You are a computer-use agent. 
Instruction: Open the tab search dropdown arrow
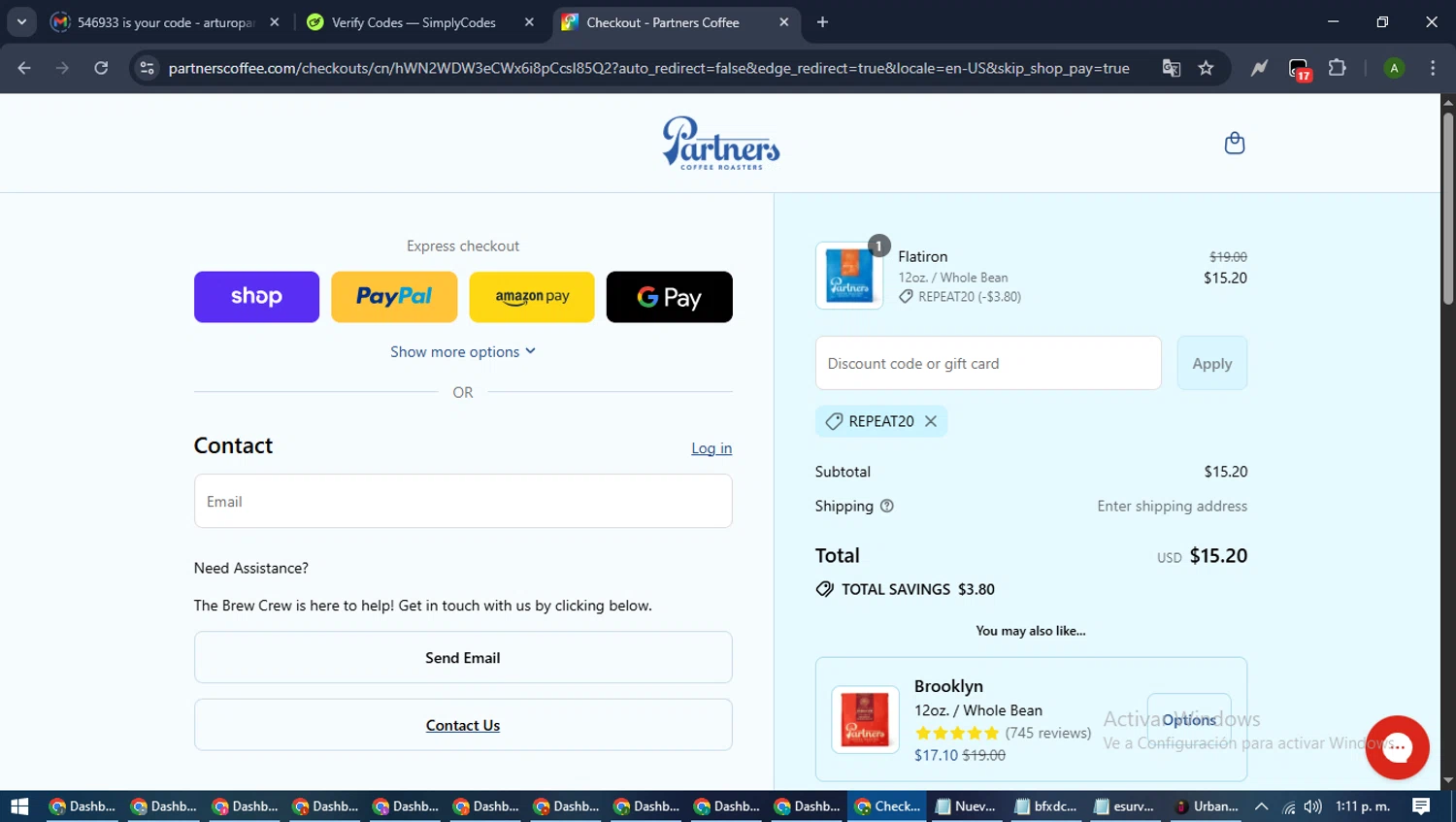(21, 22)
